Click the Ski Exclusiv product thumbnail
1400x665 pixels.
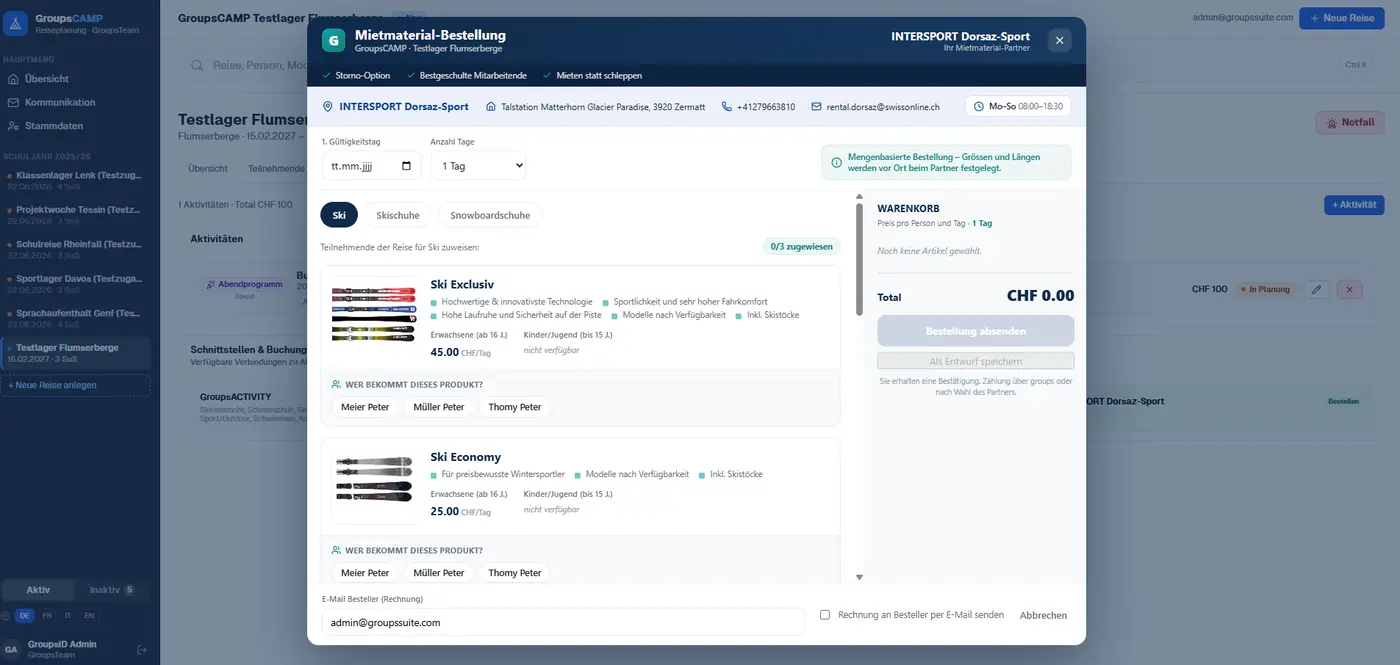pos(374,315)
